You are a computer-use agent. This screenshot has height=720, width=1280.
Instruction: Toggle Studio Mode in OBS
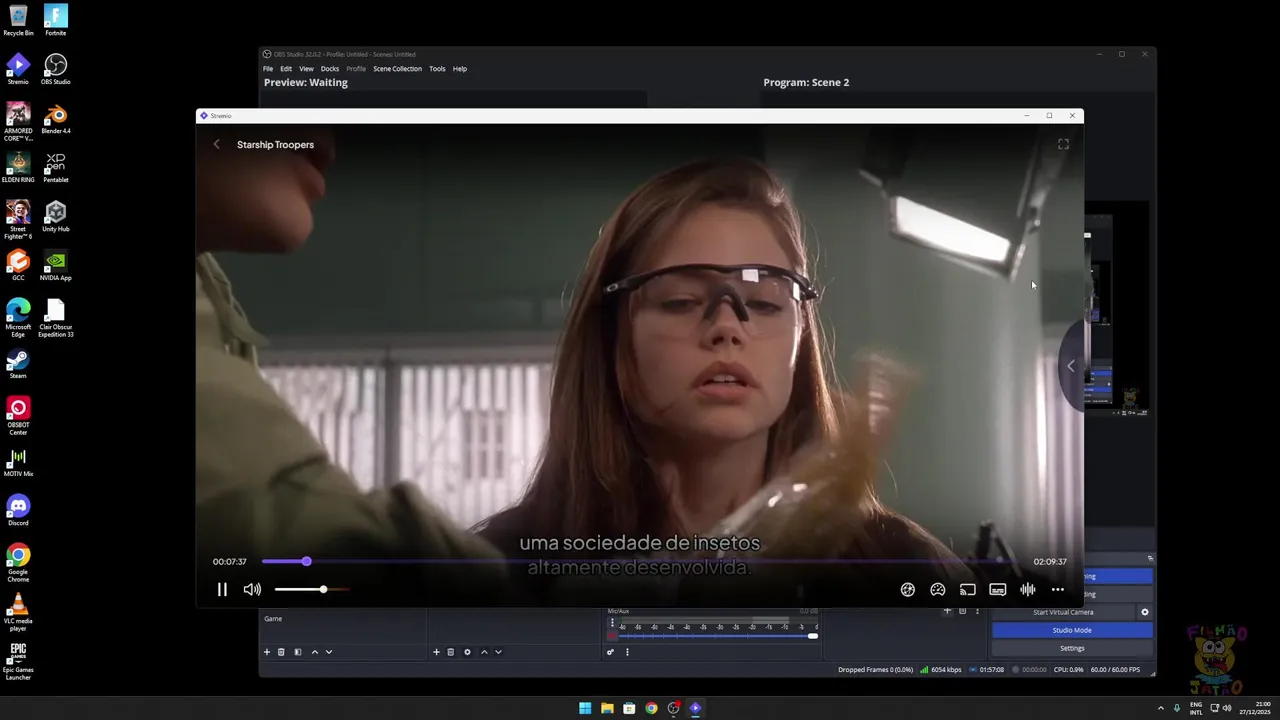pos(1072,630)
